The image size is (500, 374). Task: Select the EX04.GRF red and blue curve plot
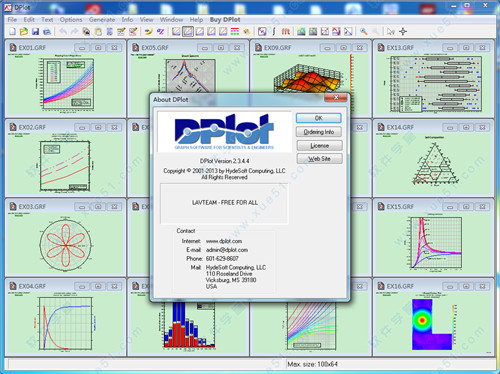click(x=65, y=323)
